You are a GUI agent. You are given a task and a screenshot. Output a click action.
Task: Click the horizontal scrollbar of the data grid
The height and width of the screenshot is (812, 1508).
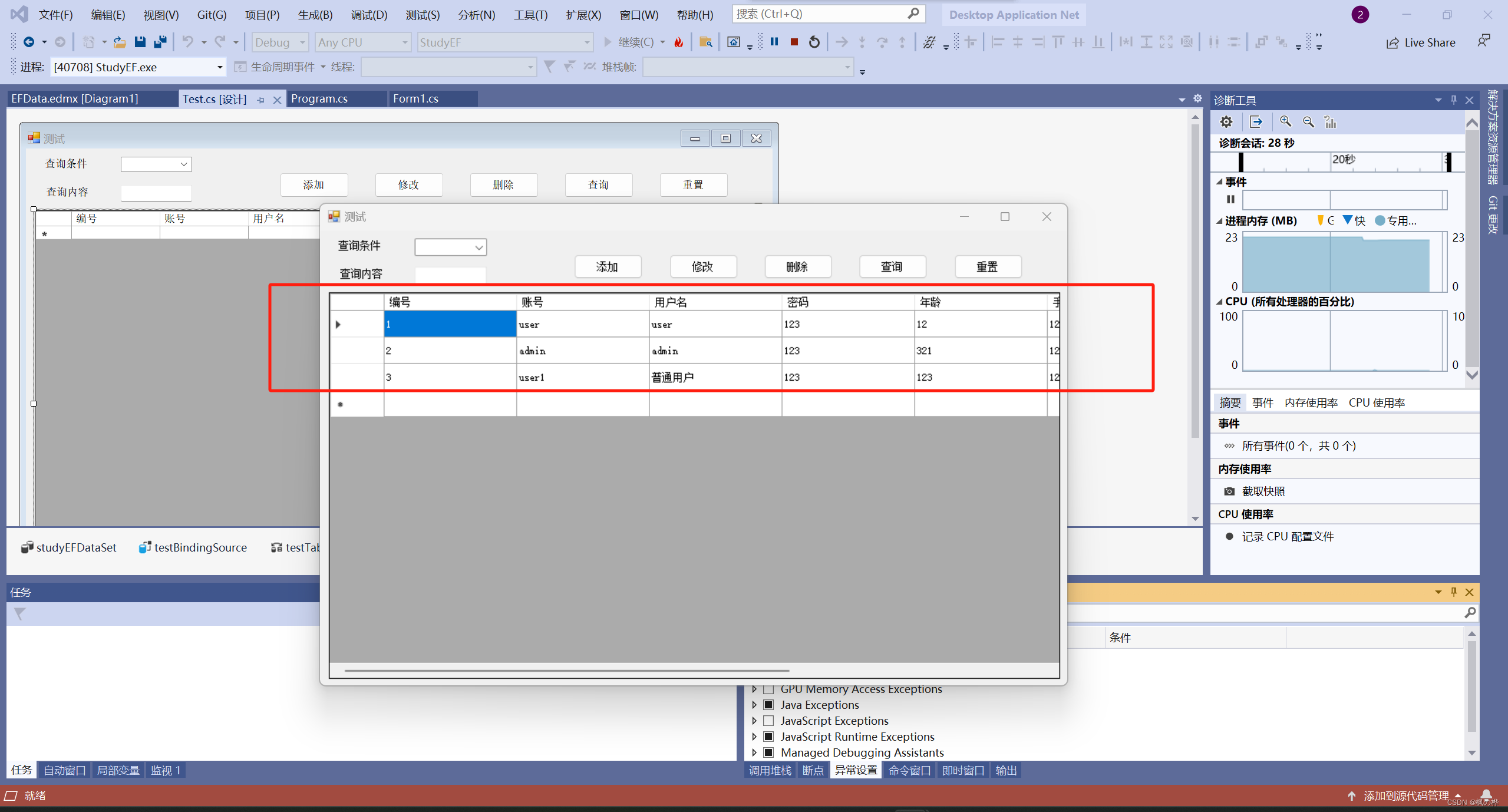(566, 671)
